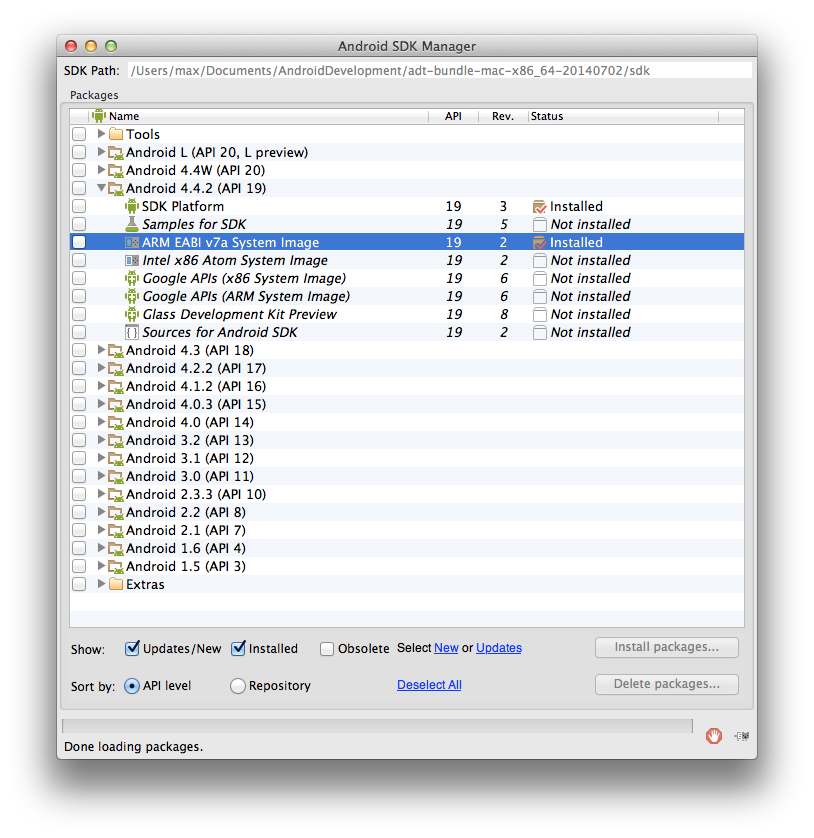Viewport: 814px width, 838px height.
Task: Enable the Obsolete show checkbox
Action: point(327,649)
